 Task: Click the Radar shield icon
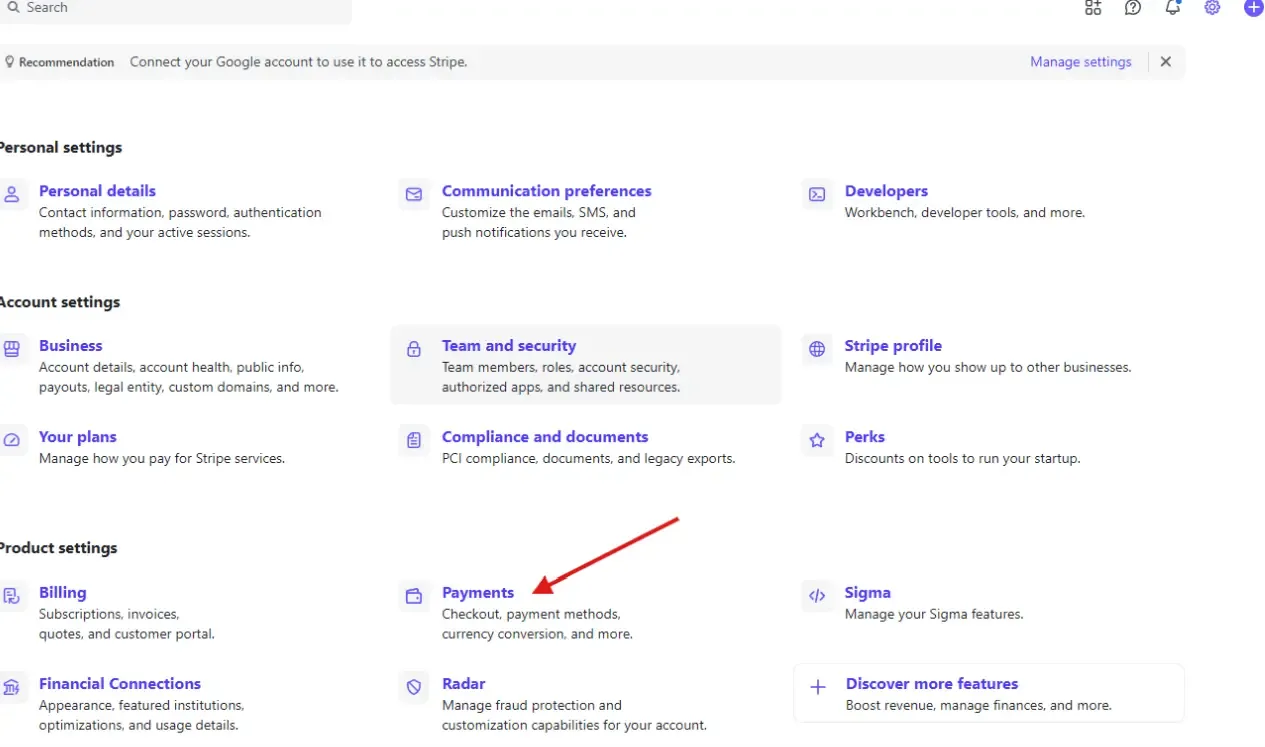413,687
